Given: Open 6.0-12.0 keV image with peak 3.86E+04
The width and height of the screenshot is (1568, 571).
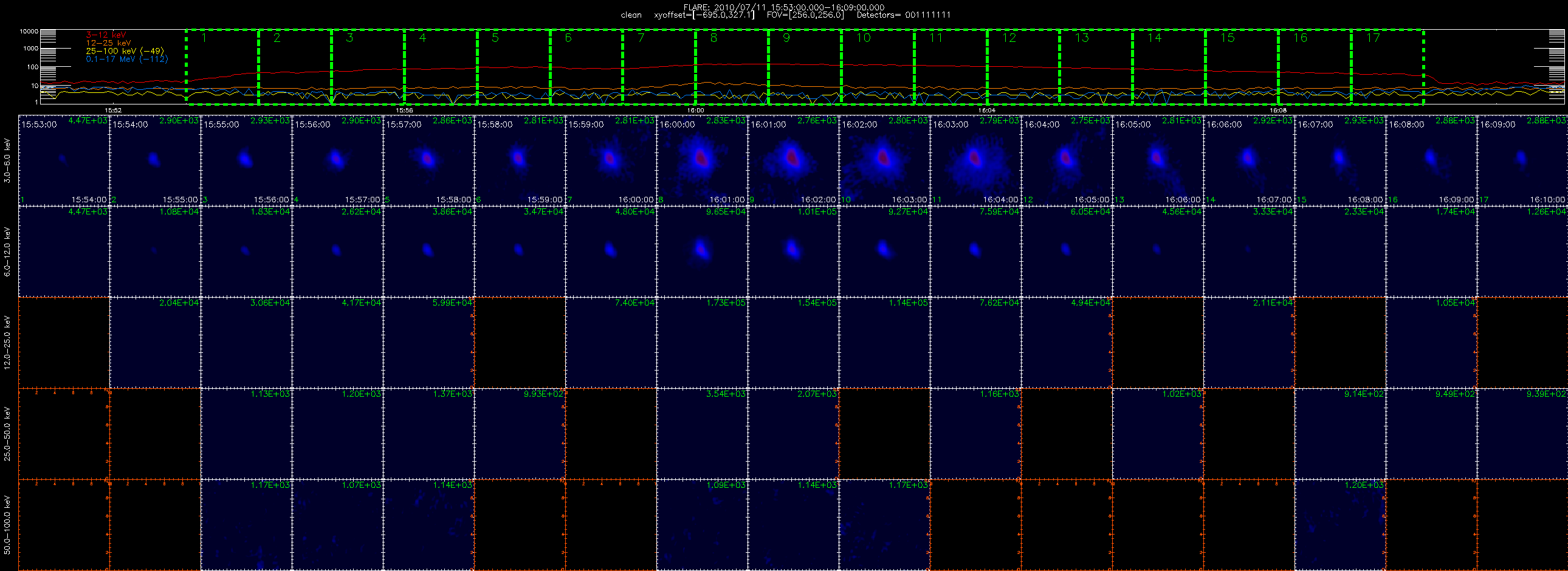Looking at the screenshot, I should point(428,251).
